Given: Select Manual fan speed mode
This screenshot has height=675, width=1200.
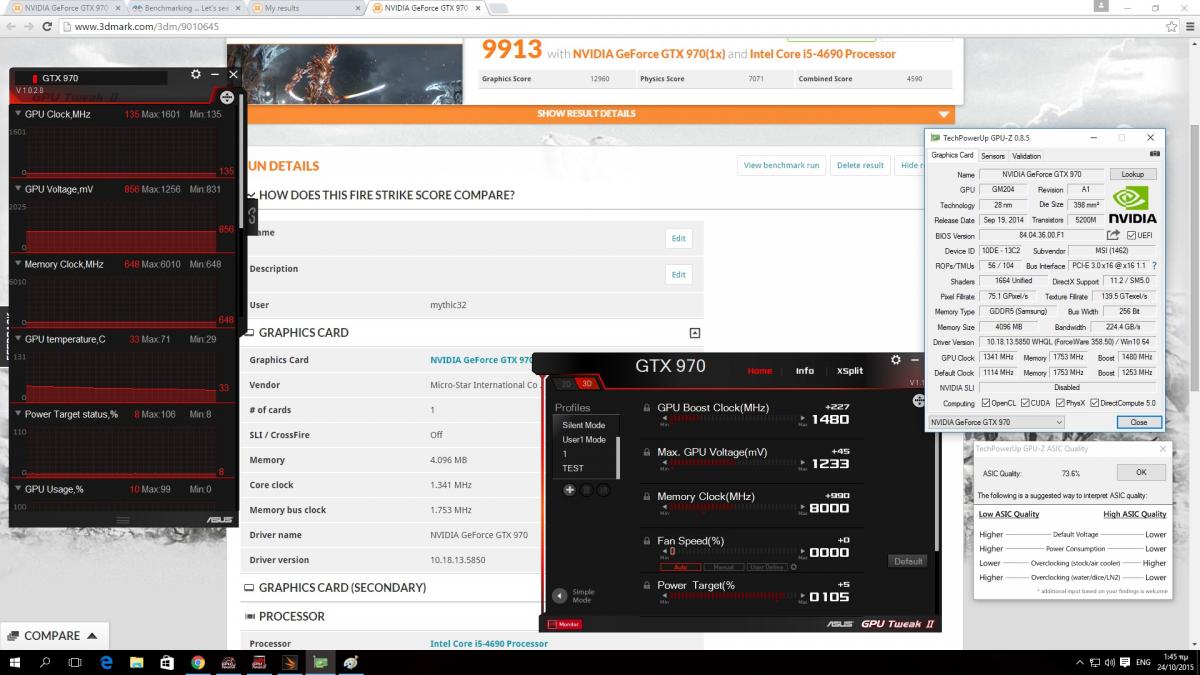Looking at the screenshot, I should tap(723, 567).
